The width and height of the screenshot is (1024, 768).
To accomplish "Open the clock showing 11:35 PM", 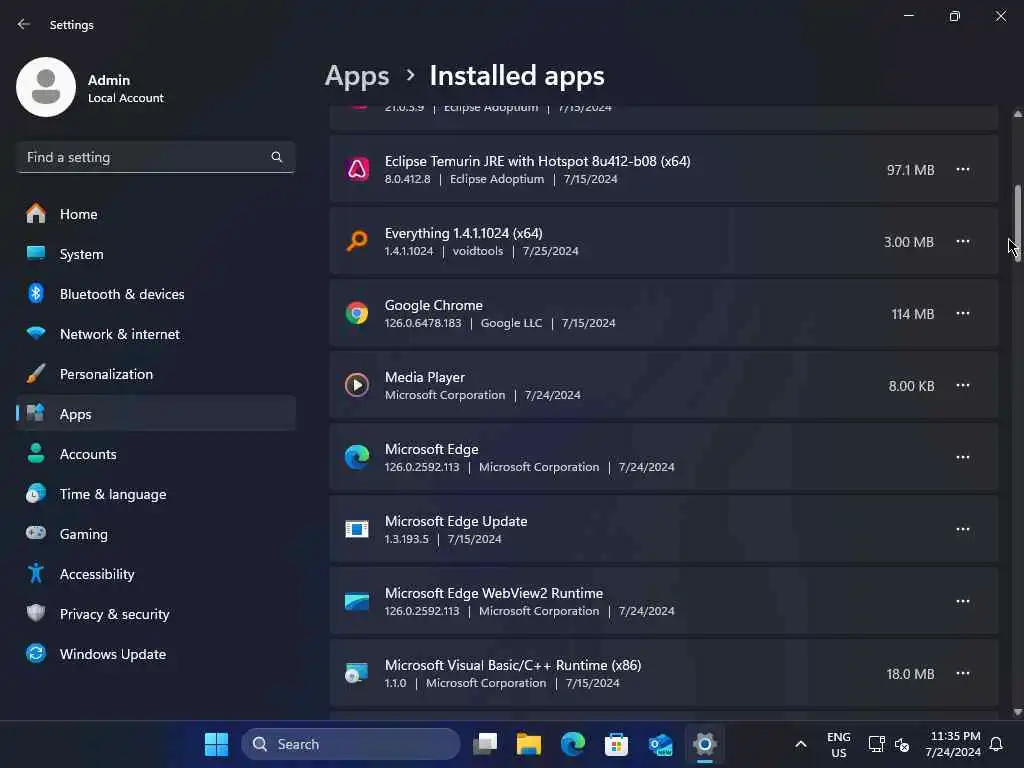I will (953, 744).
